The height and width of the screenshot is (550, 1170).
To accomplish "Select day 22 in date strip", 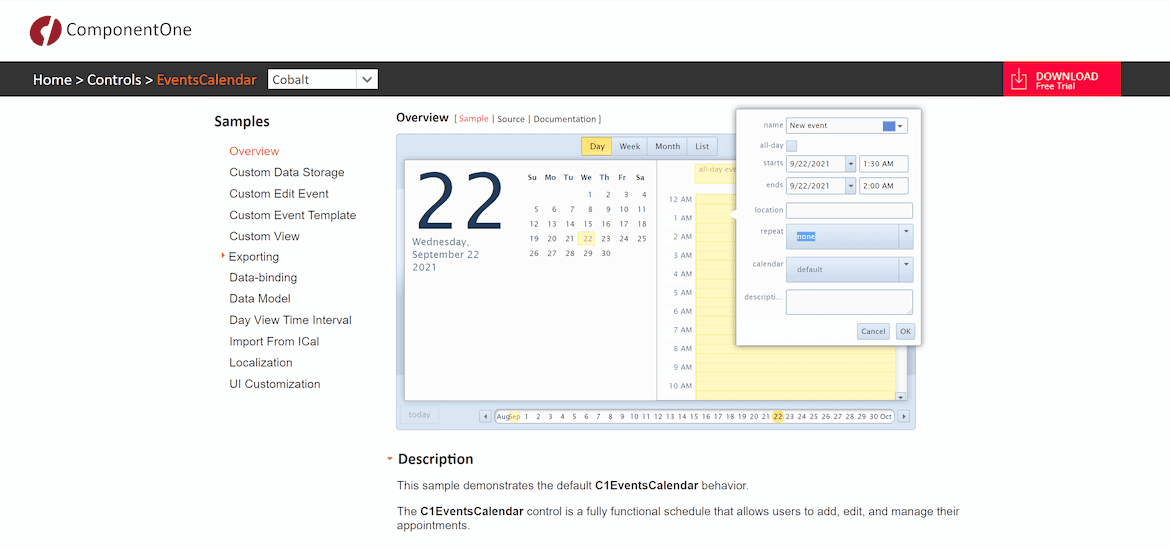I will [x=778, y=416].
